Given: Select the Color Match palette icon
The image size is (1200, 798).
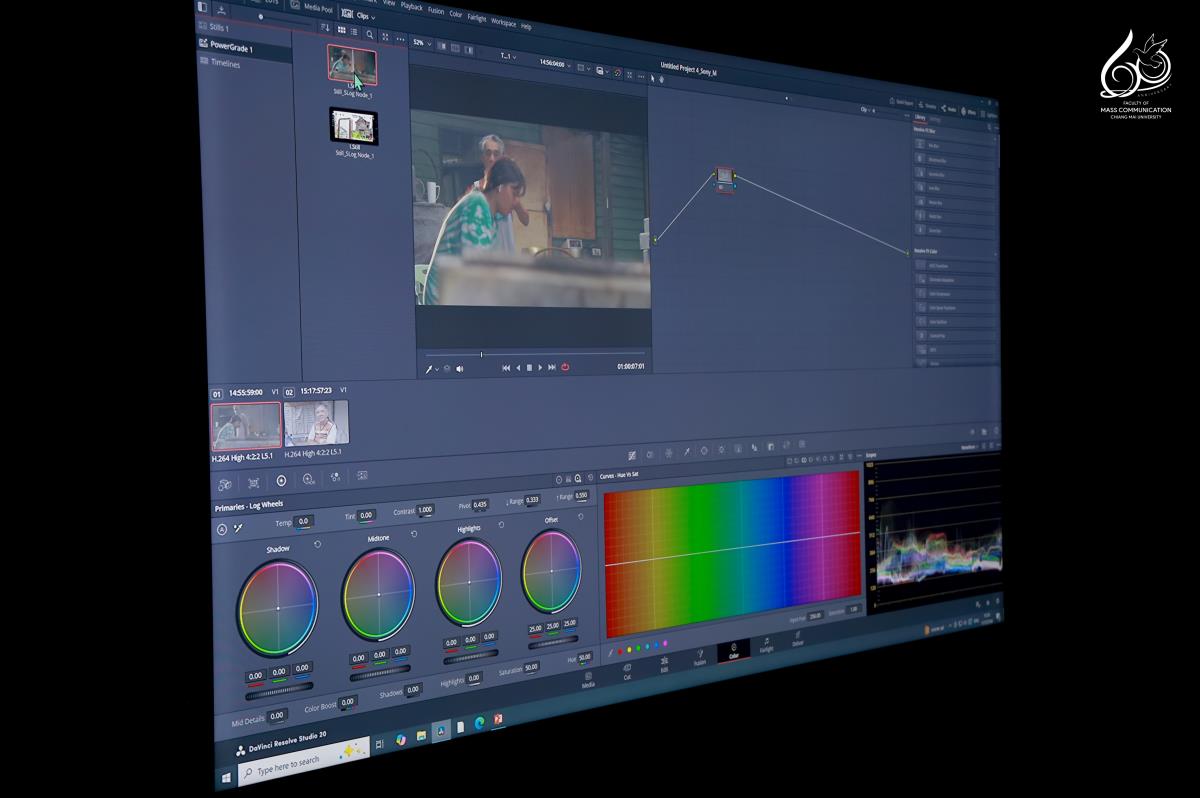Looking at the screenshot, I should point(253,482).
